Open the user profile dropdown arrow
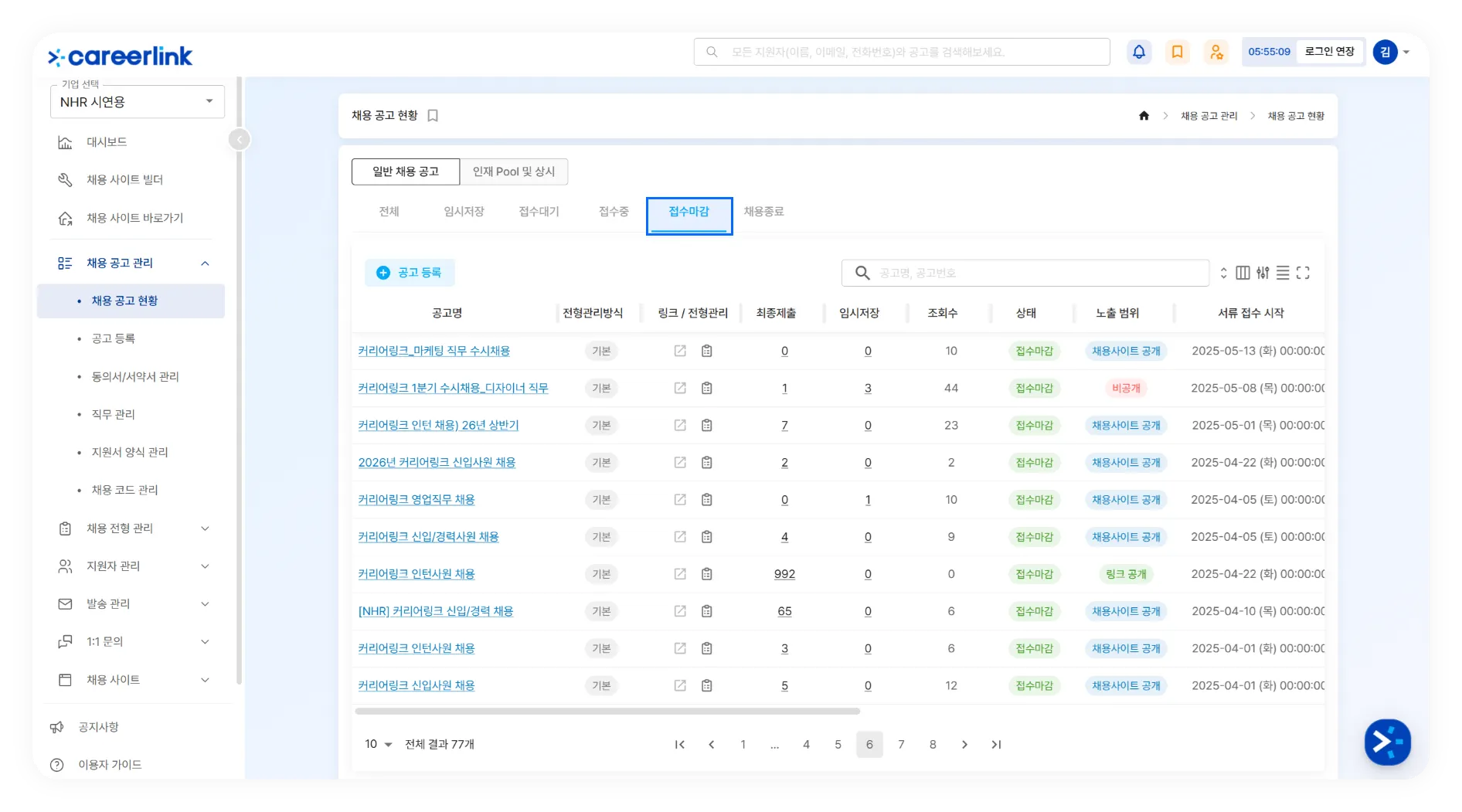 [x=1406, y=53]
